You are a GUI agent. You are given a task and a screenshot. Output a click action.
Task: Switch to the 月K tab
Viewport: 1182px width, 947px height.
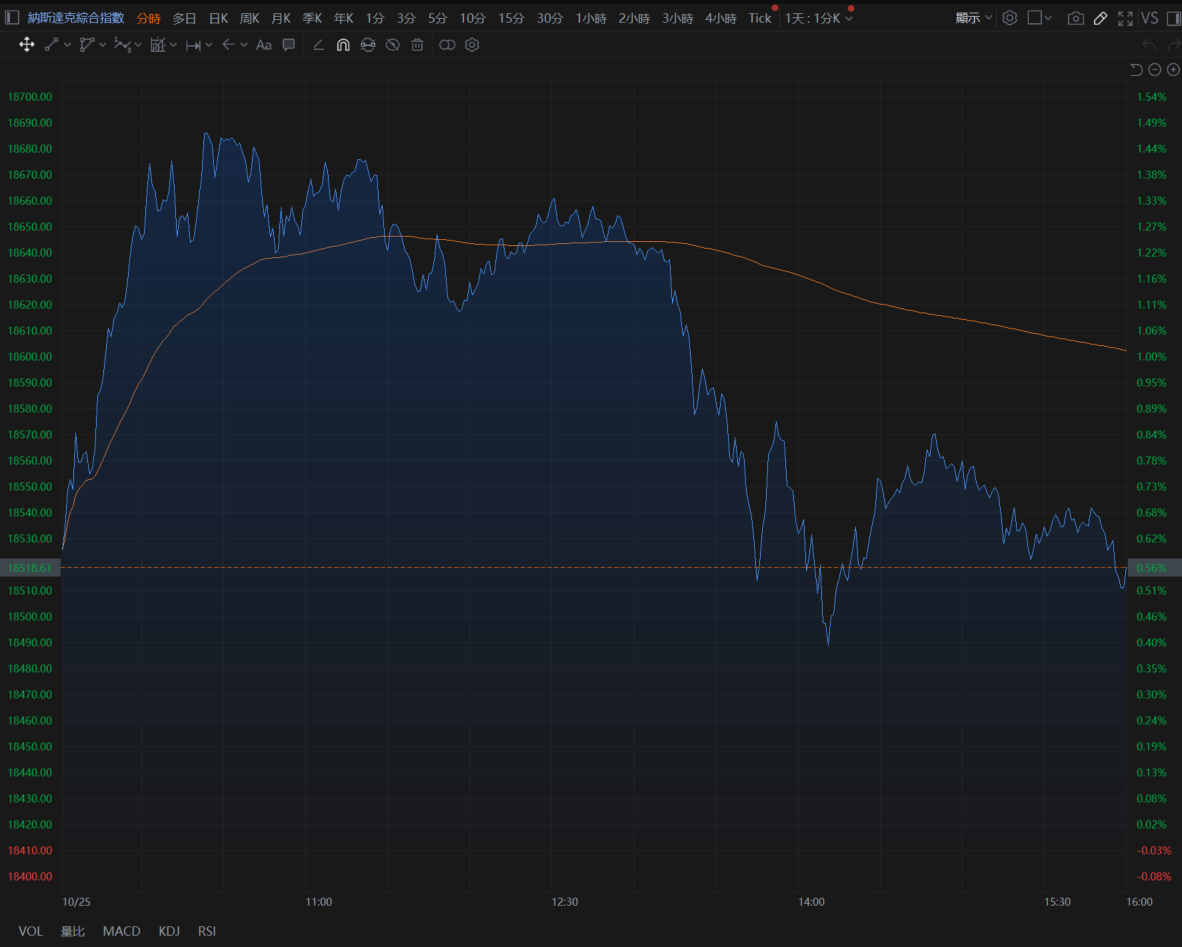[281, 18]
